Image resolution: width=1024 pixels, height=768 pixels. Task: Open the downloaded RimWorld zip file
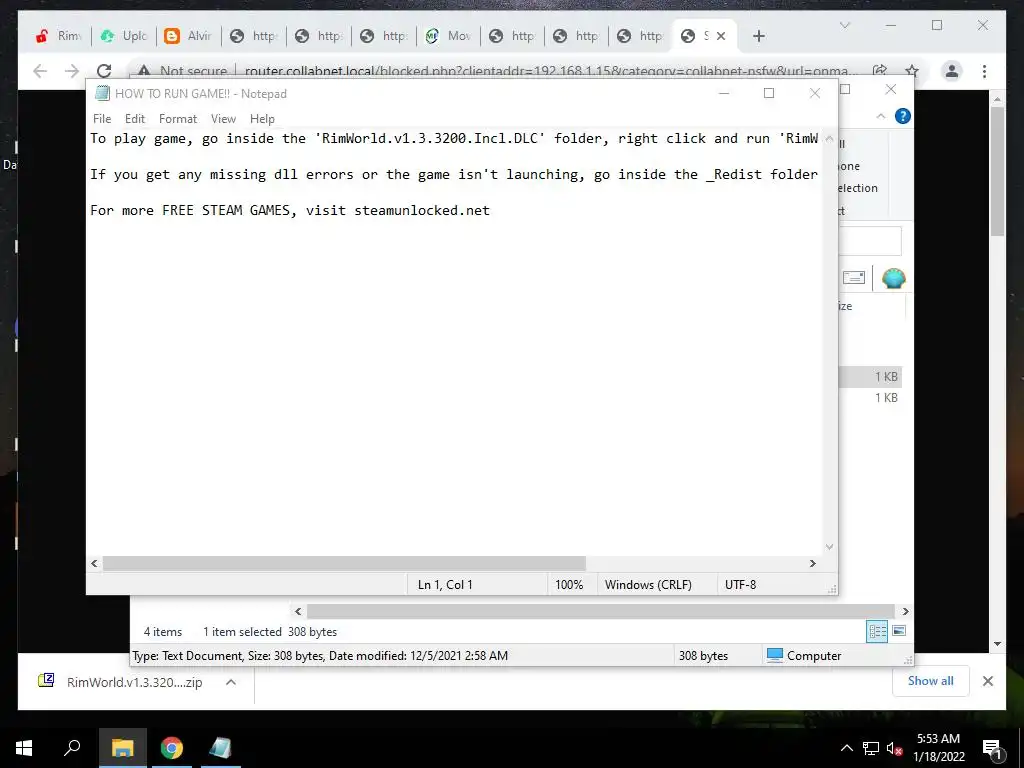(121, 682)
